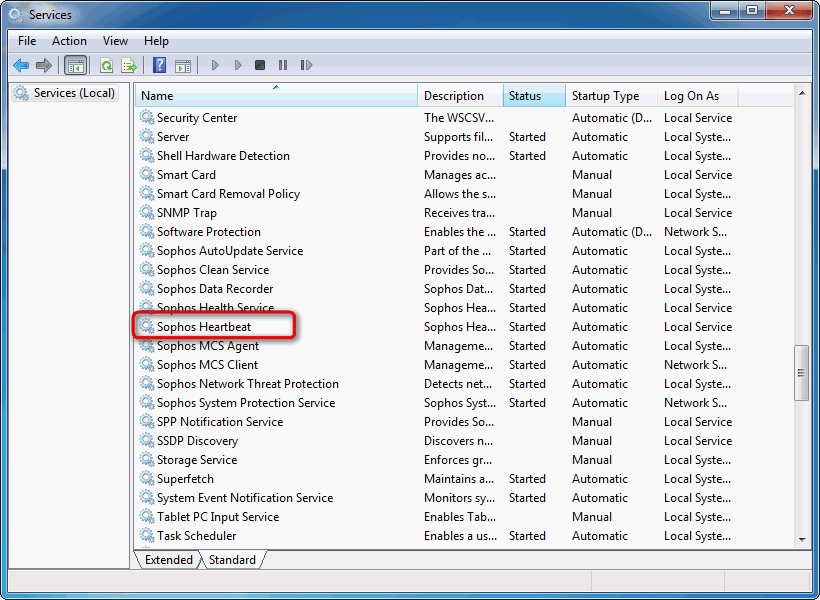Click 'Automatic (D...' startup for Software Protection
The width and height of the screenshot is (820, 600).
[612, 232]
